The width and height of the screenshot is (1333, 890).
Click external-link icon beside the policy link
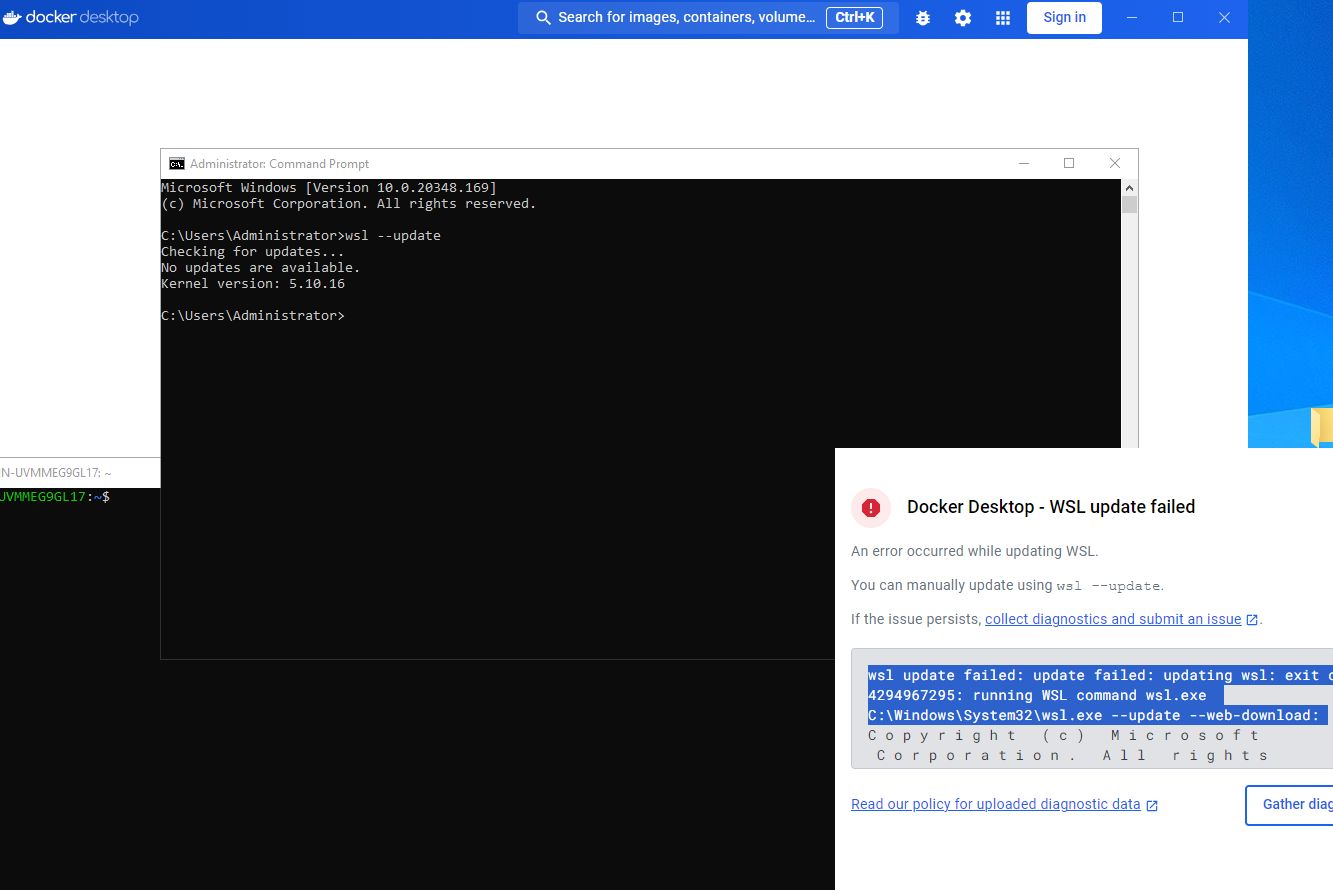pyautogui.click(x=1152, y=804)
